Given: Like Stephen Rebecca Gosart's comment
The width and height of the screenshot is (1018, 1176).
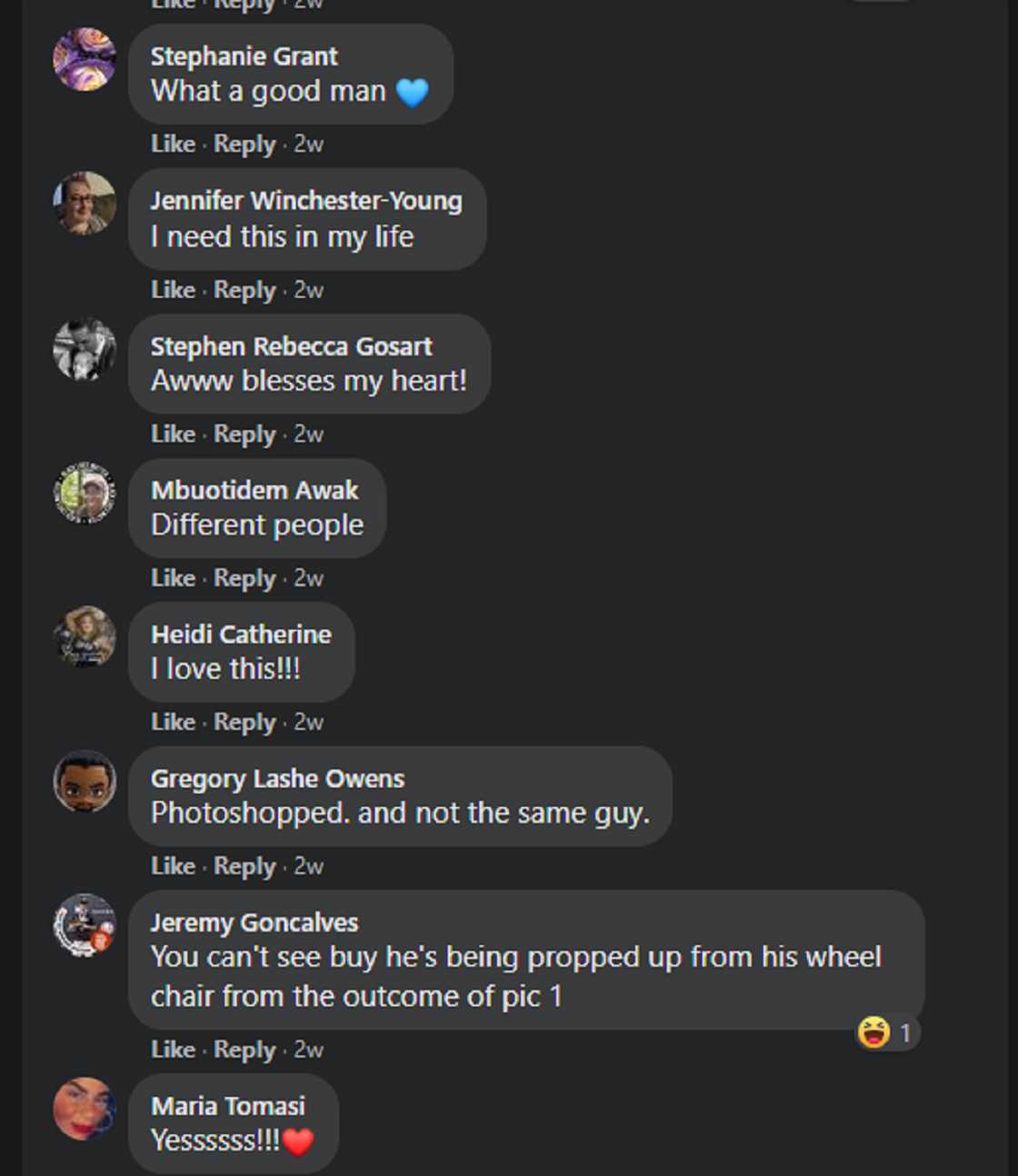Looking at the screenshot, I should [173, 434].
